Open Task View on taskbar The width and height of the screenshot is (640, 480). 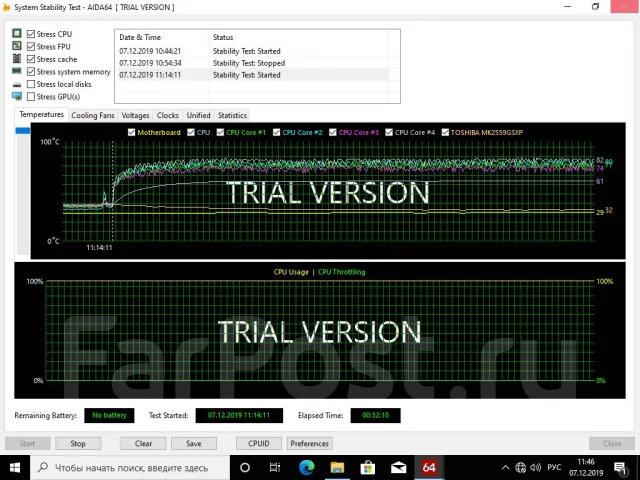tap(275, 468)
